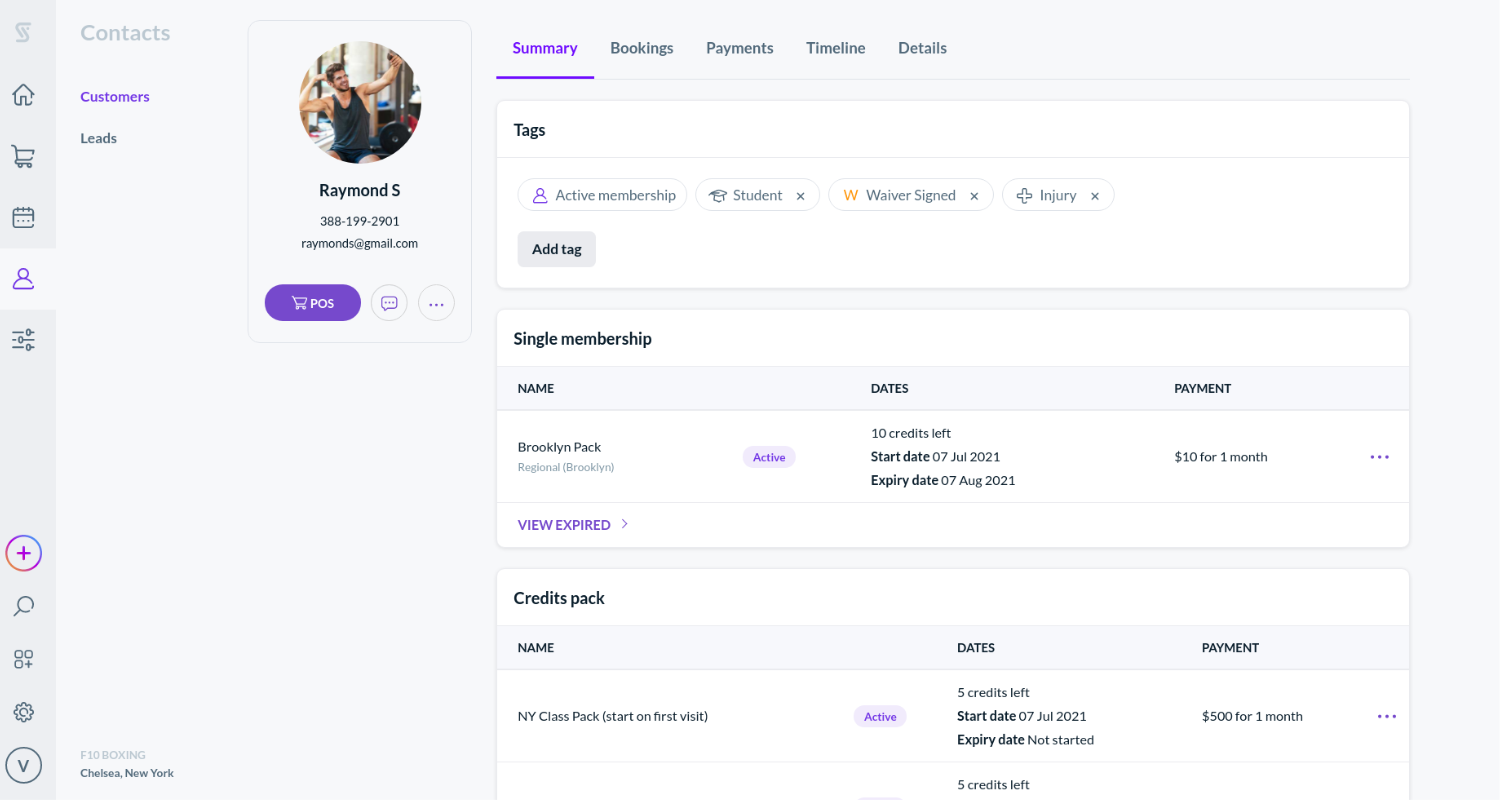Remove the Student tag
Image resolution: width=1500 pixels, height=800 pixels.
click(800, 195)
